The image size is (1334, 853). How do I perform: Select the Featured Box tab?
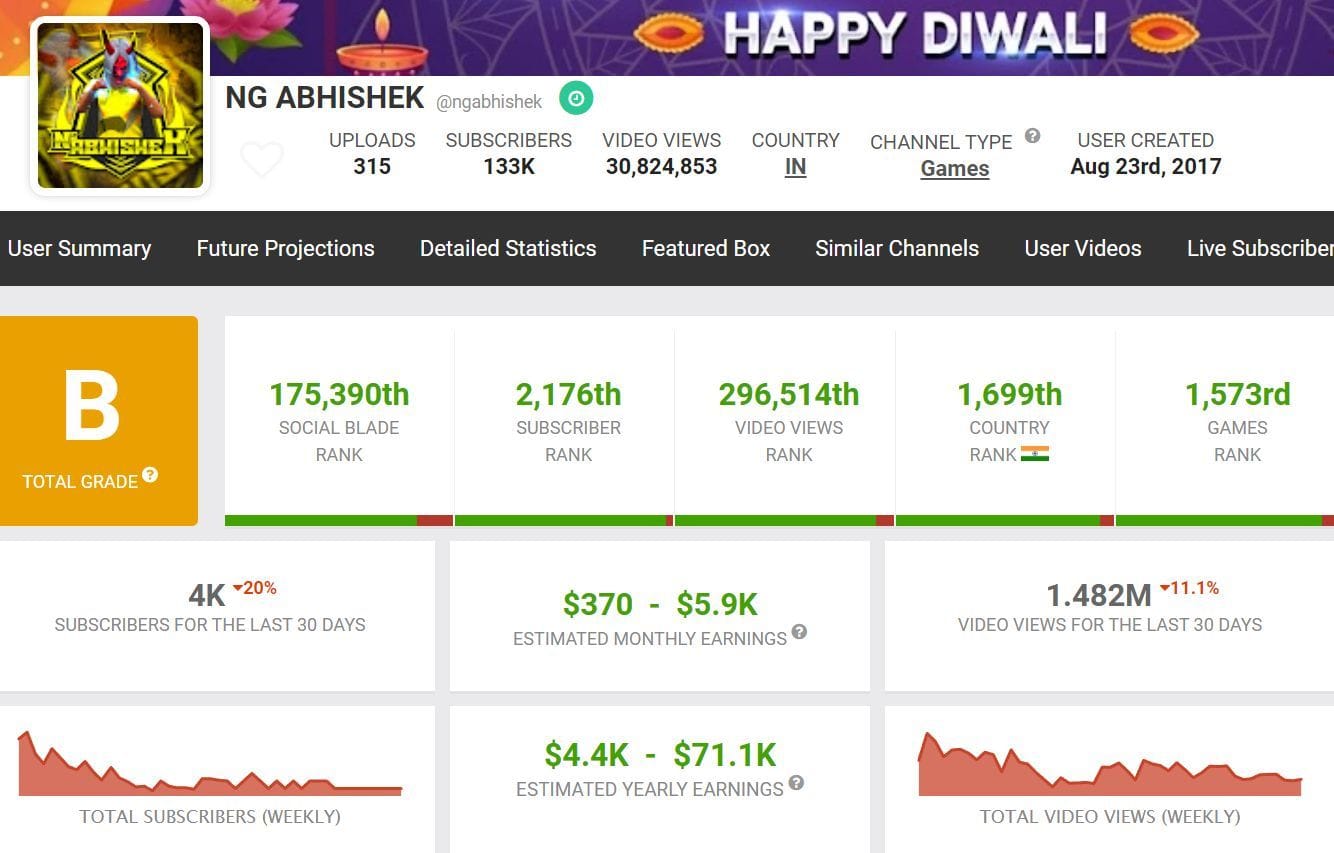(x=705, y=248)
